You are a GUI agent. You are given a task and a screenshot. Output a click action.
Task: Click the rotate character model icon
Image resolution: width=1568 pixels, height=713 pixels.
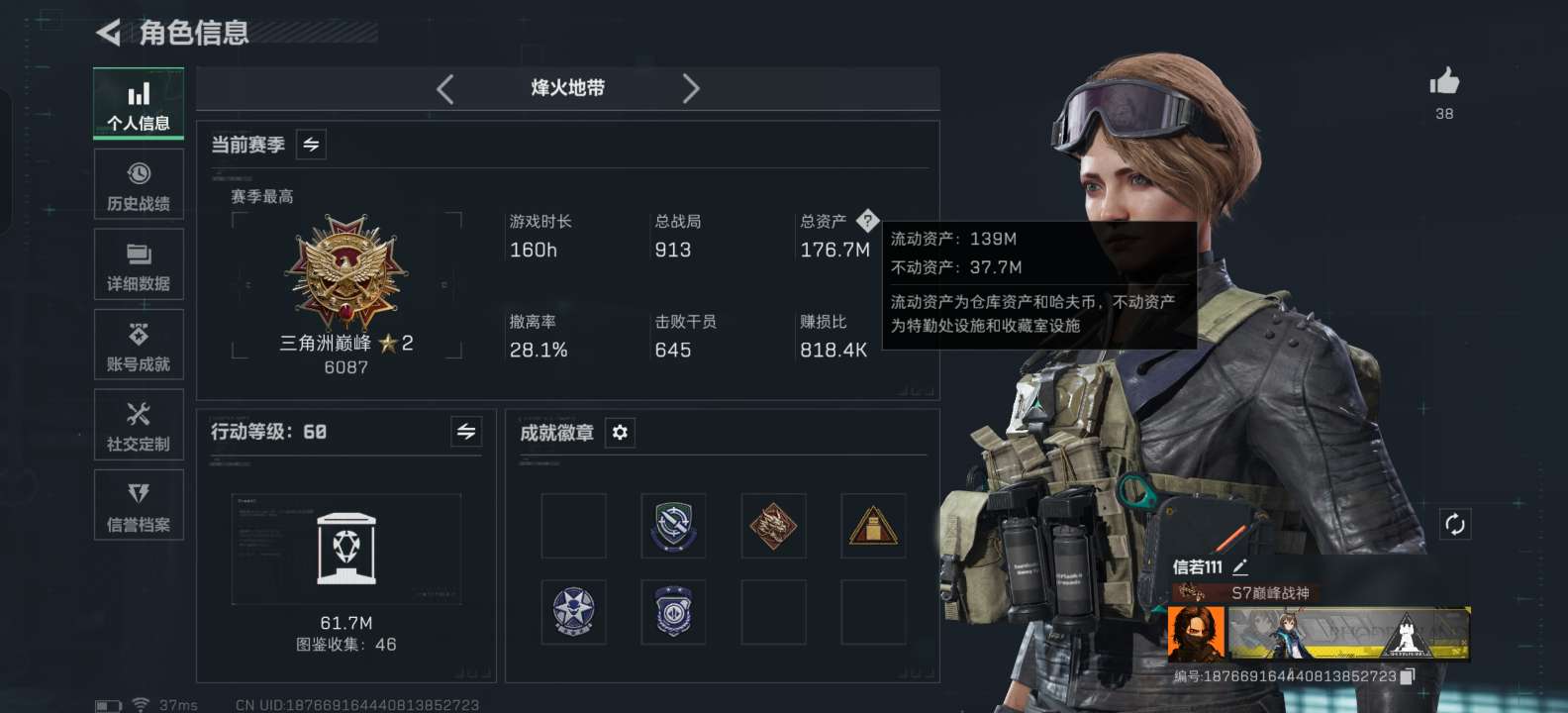[x=1454, y=524]
